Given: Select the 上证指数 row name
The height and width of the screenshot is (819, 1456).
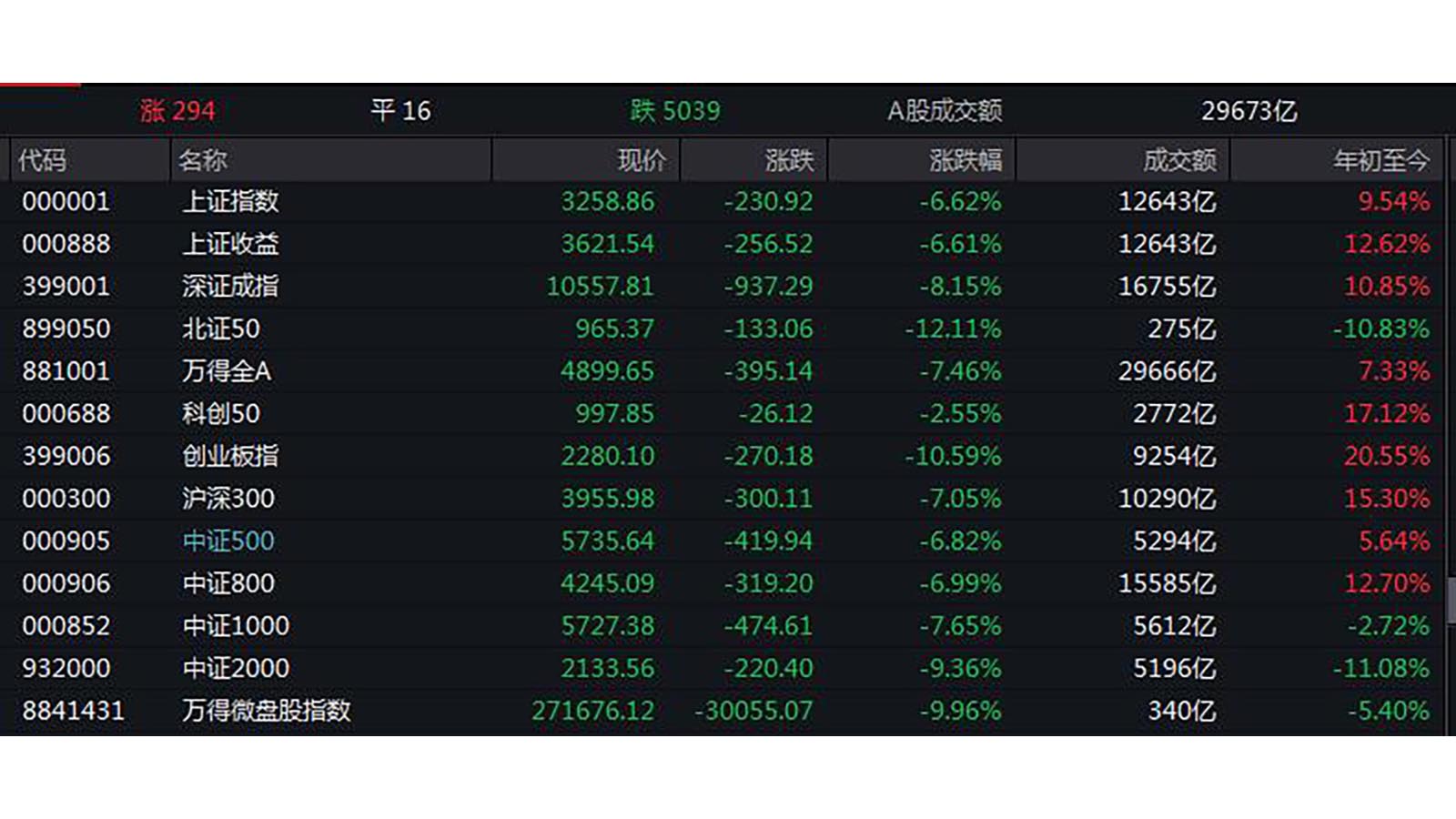Looking at the screenshot, I should (230, 201).
